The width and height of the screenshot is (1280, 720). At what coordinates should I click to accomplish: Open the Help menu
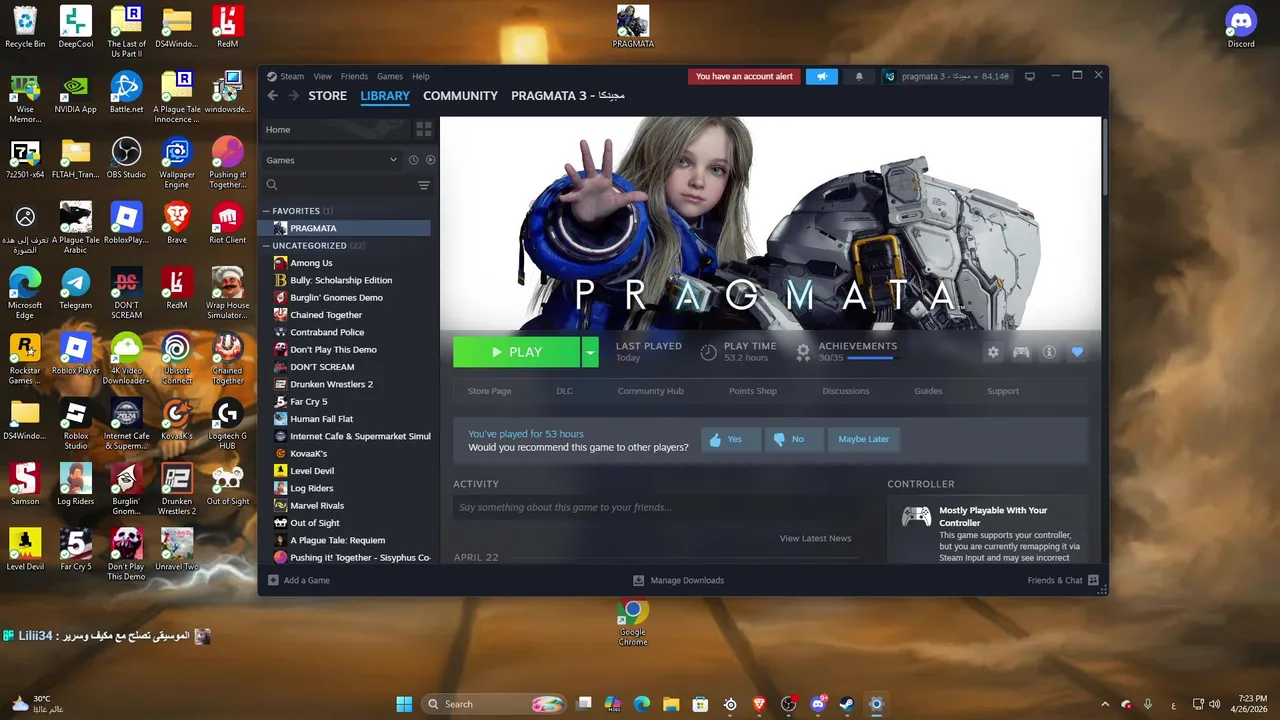[x=421, y=76]
